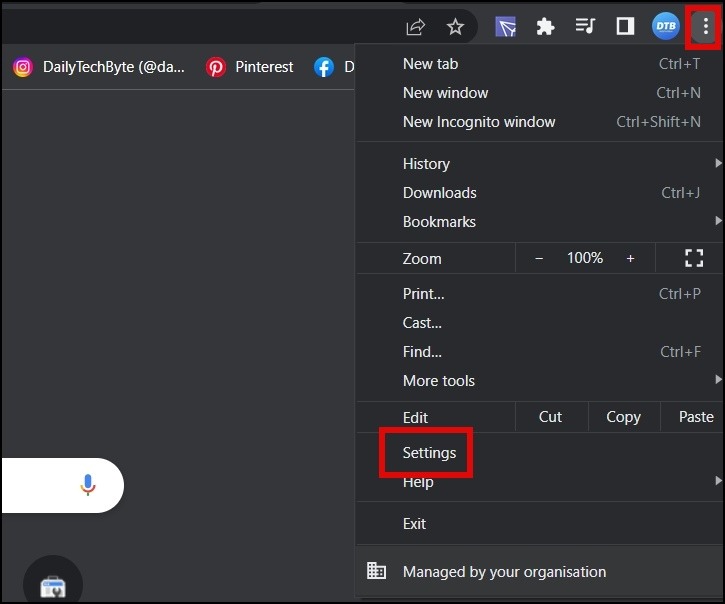Click Copy in the Edit row

[x=624, y=417]
